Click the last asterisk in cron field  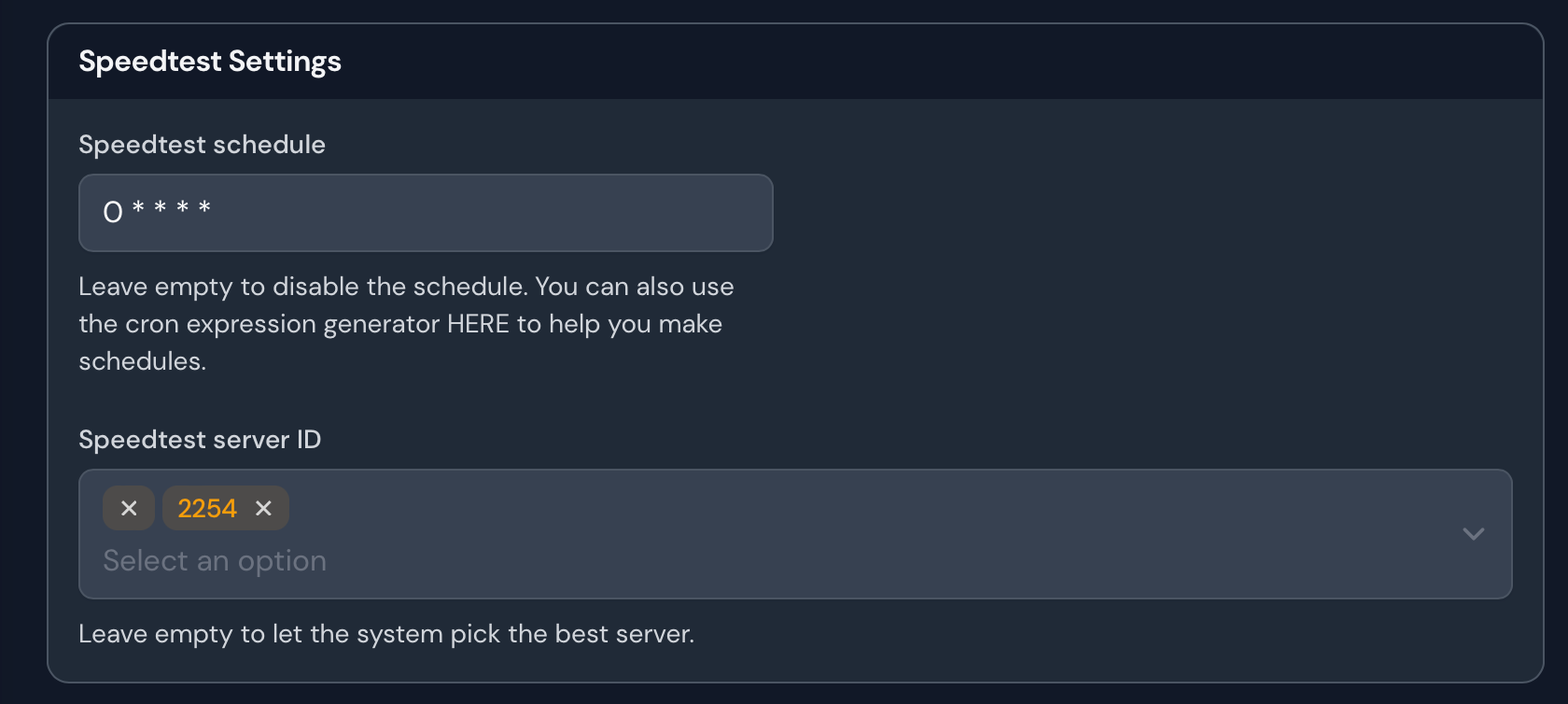coord(204,207)
